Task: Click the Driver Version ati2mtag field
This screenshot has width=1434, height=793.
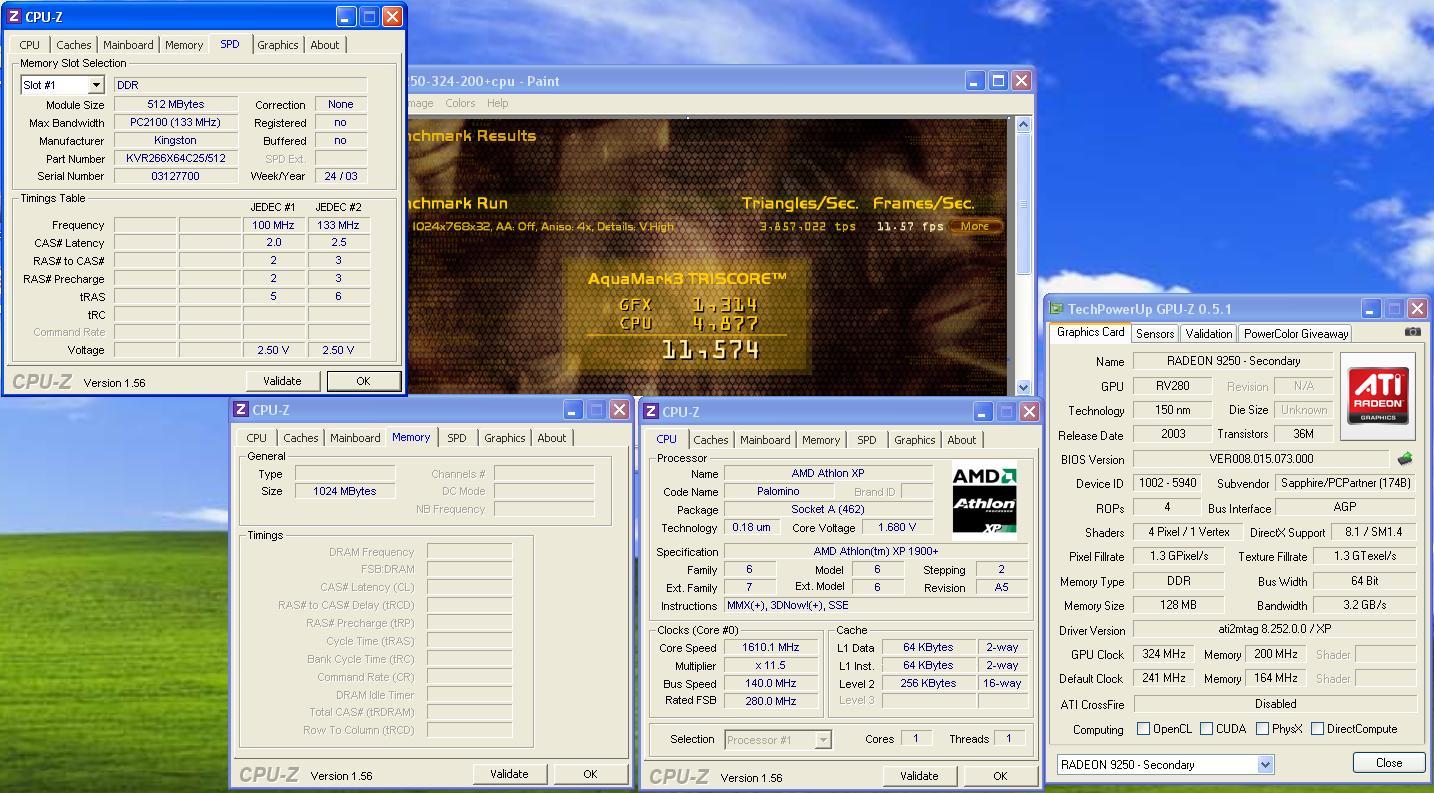Action: tap(1275, 630)
